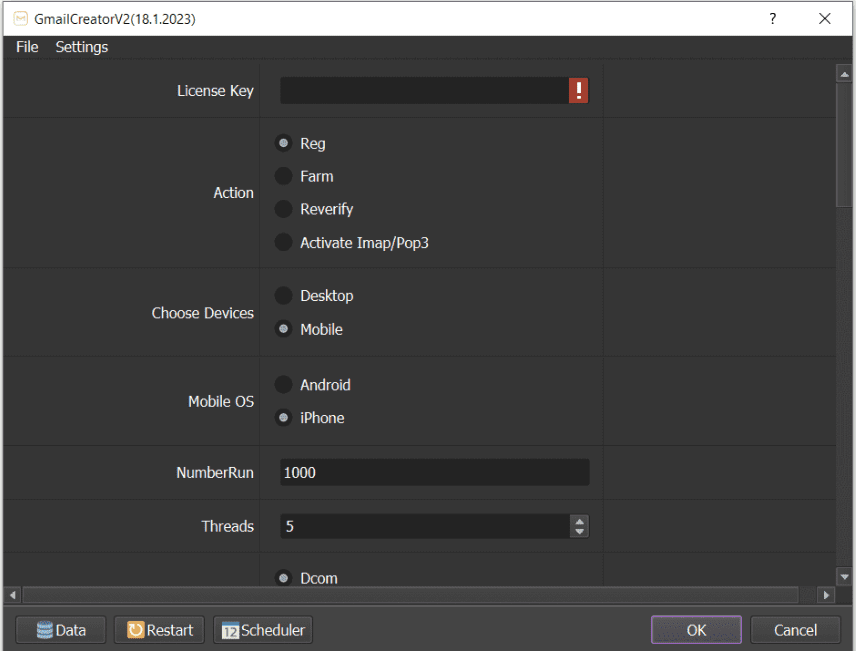
Task: Select Android as Mobile OS
Action: [283, 384]
